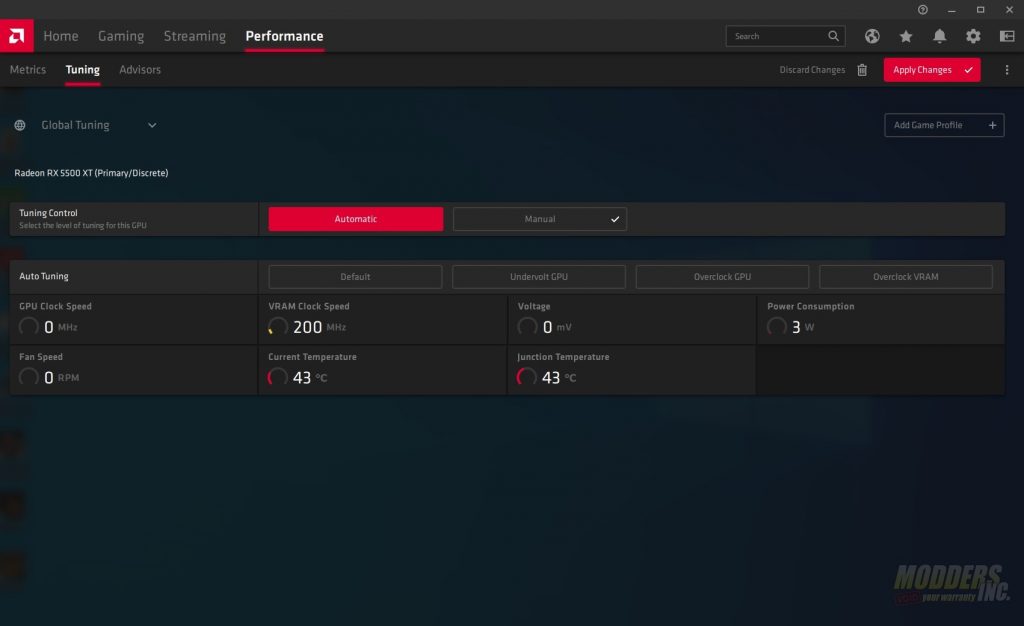Click the Junction Temperature gauge dial
The width and height of the screenshot is (1024, 626).
click(x=527, y=377)
